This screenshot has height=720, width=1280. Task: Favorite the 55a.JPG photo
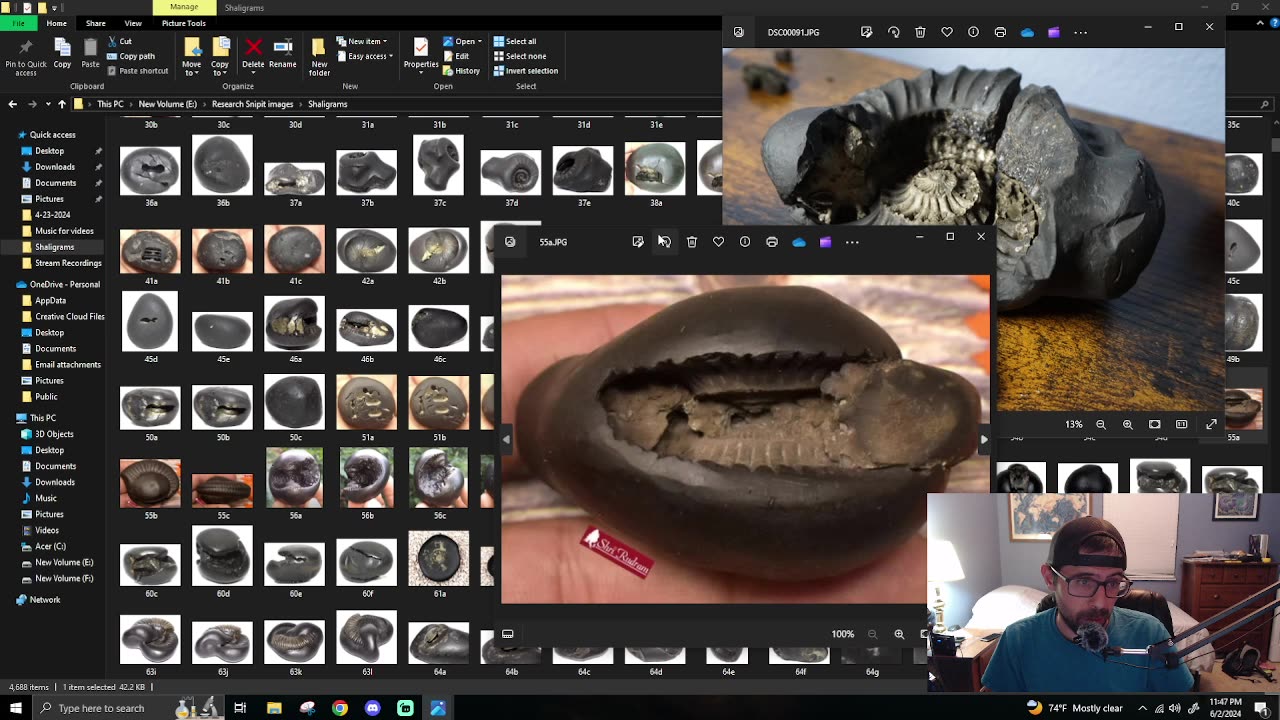(x=718, y=242)
